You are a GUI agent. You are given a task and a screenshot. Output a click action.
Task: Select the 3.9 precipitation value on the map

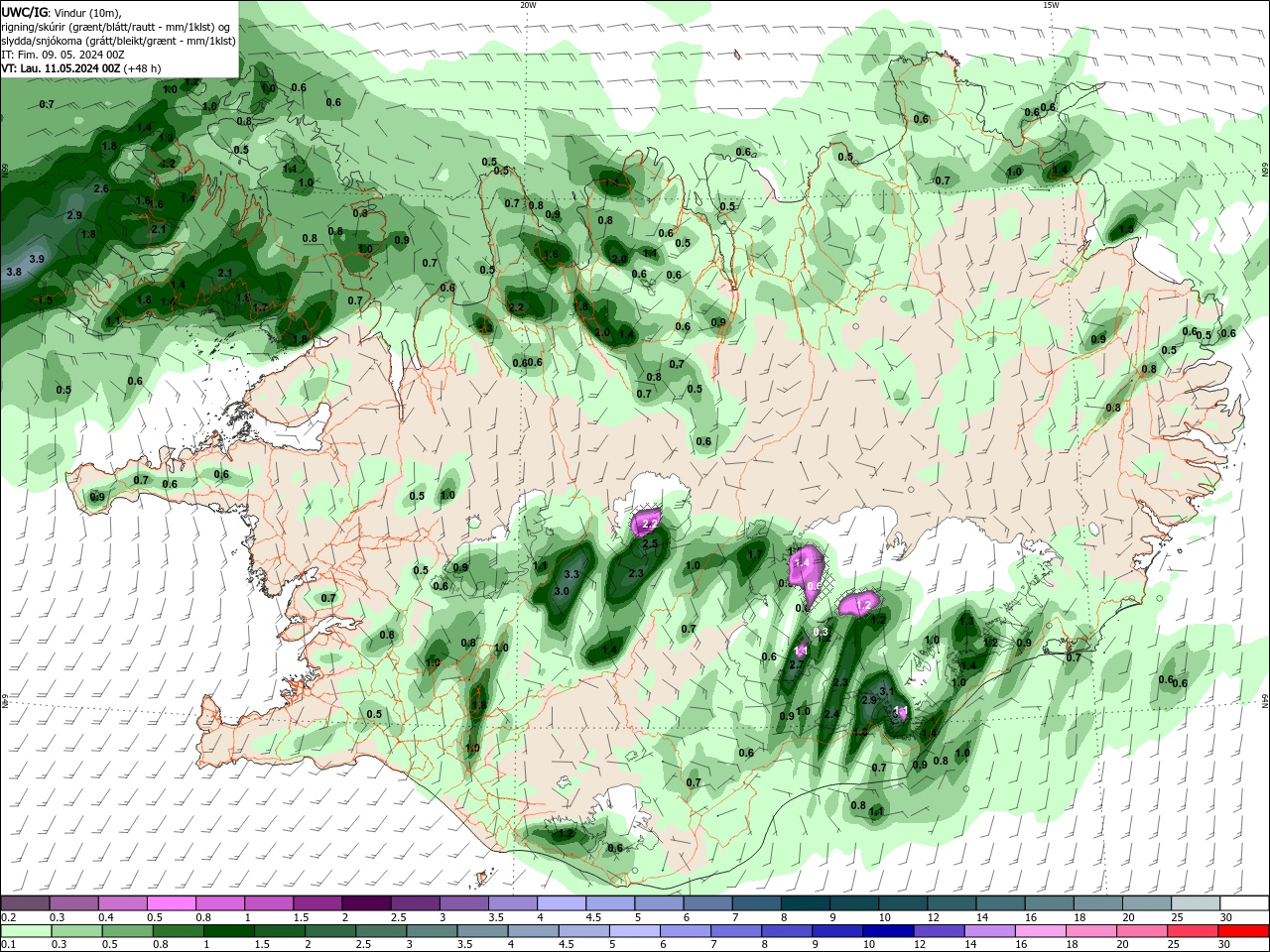pyautogui.click(x=37, y=259)
